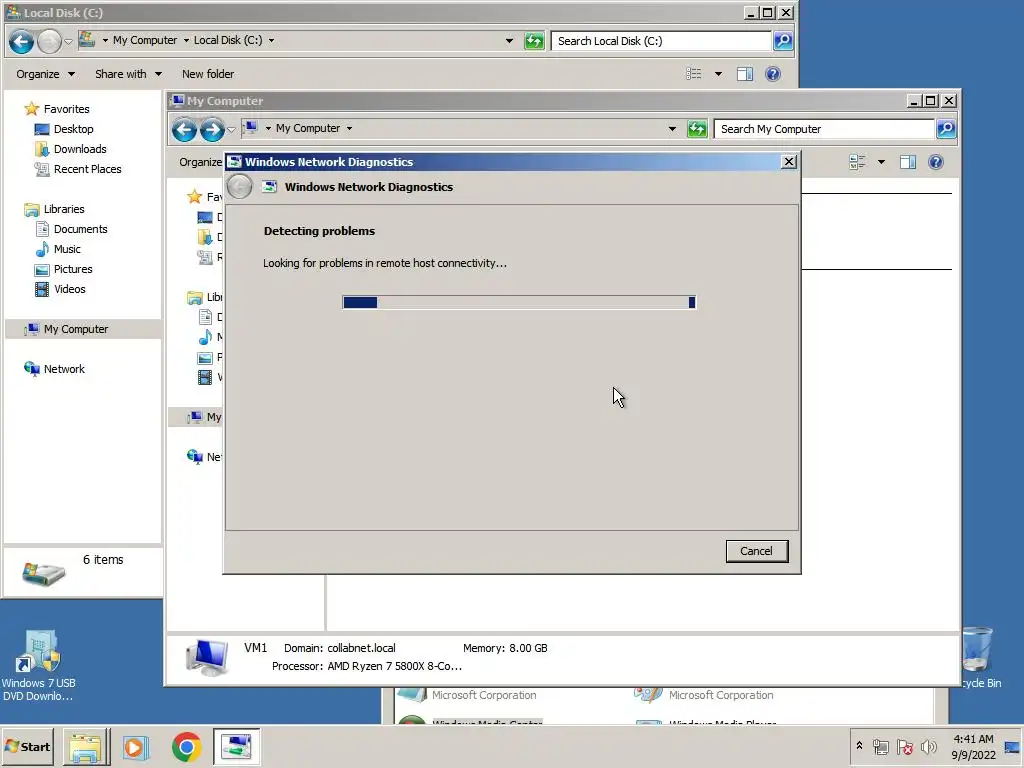Focus the Search Local Disk (C:) field

click(661, 40)
